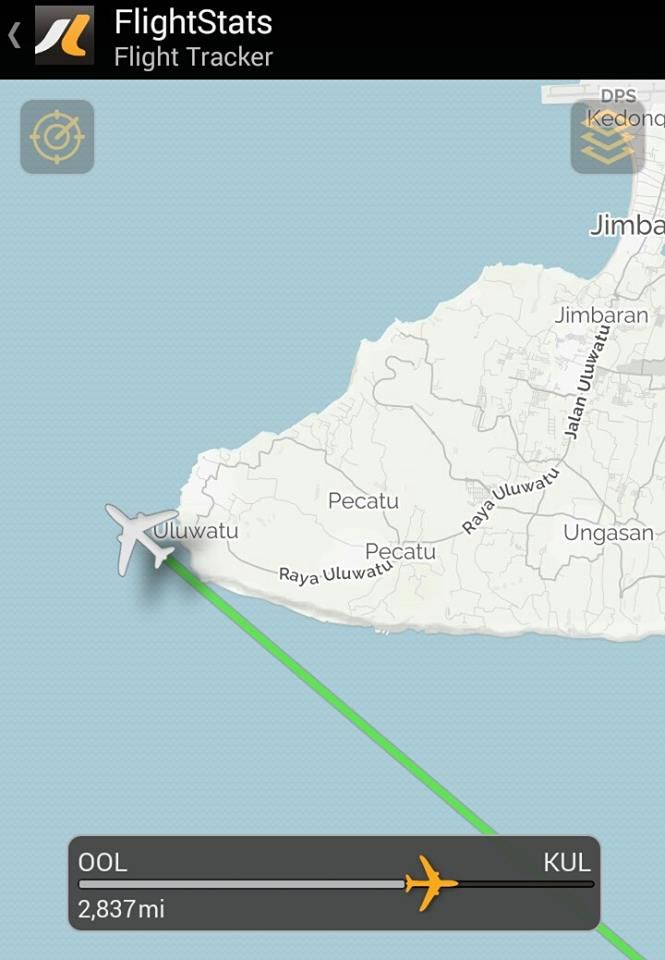665x960 pixels.
Task: Click the flight progress bar track
Action: [x=336, y=884]
